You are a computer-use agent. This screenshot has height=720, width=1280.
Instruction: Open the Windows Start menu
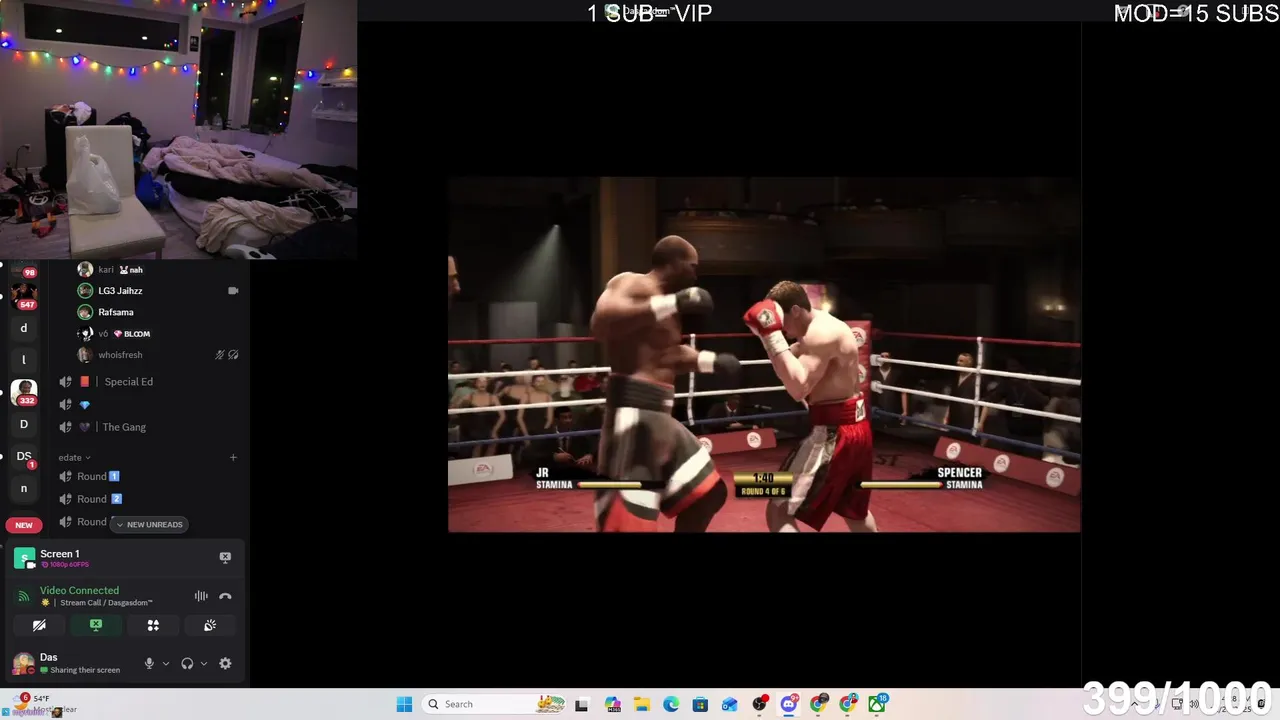point(404,704)
